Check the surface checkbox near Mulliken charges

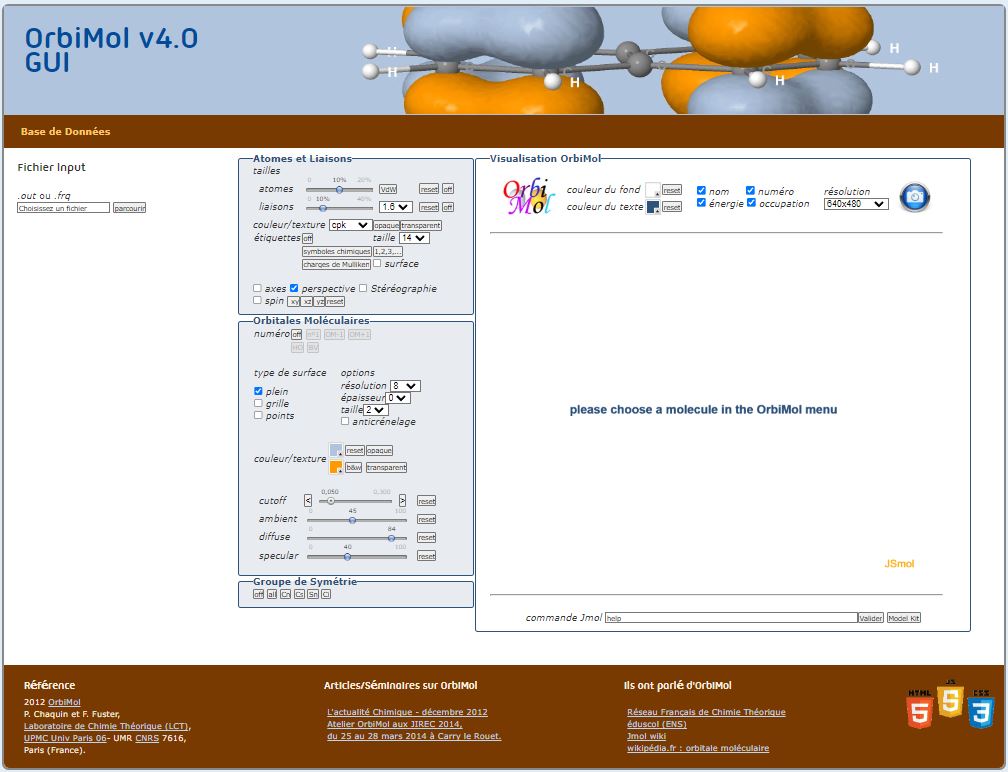pyautogui.click(x=377, y=263)
